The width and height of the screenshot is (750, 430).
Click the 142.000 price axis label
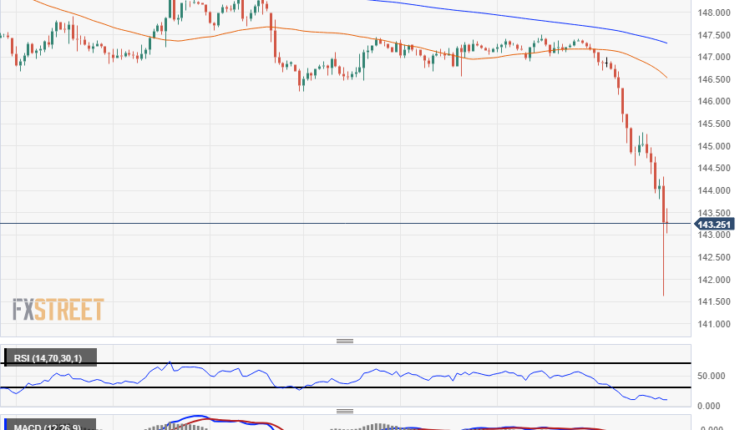(712, 280)
